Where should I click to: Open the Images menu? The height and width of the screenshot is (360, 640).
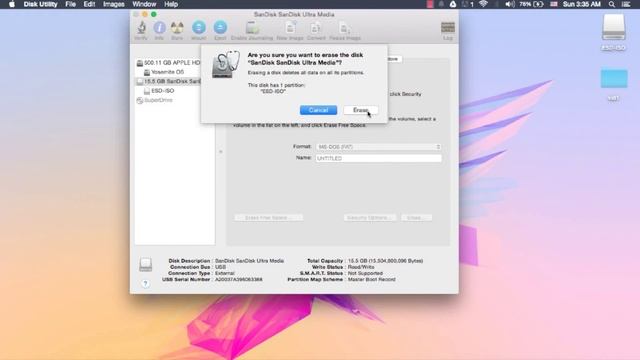113,4
